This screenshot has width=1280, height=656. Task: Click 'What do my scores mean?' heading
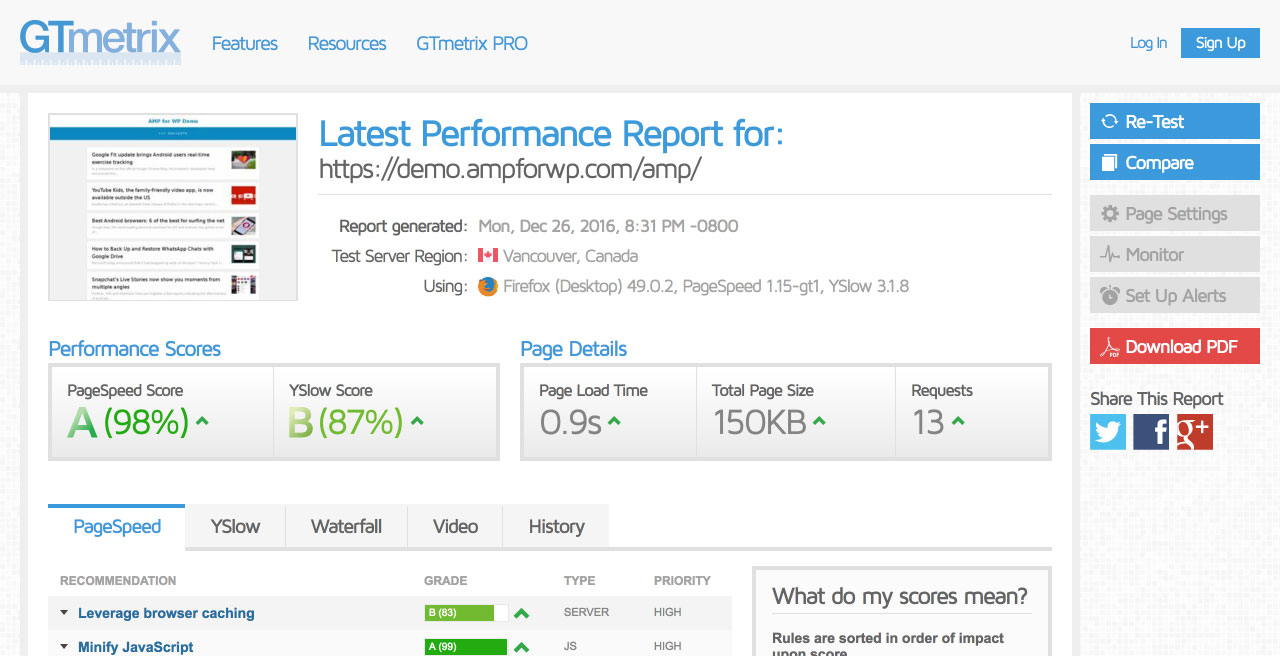(x=900, y=597)
